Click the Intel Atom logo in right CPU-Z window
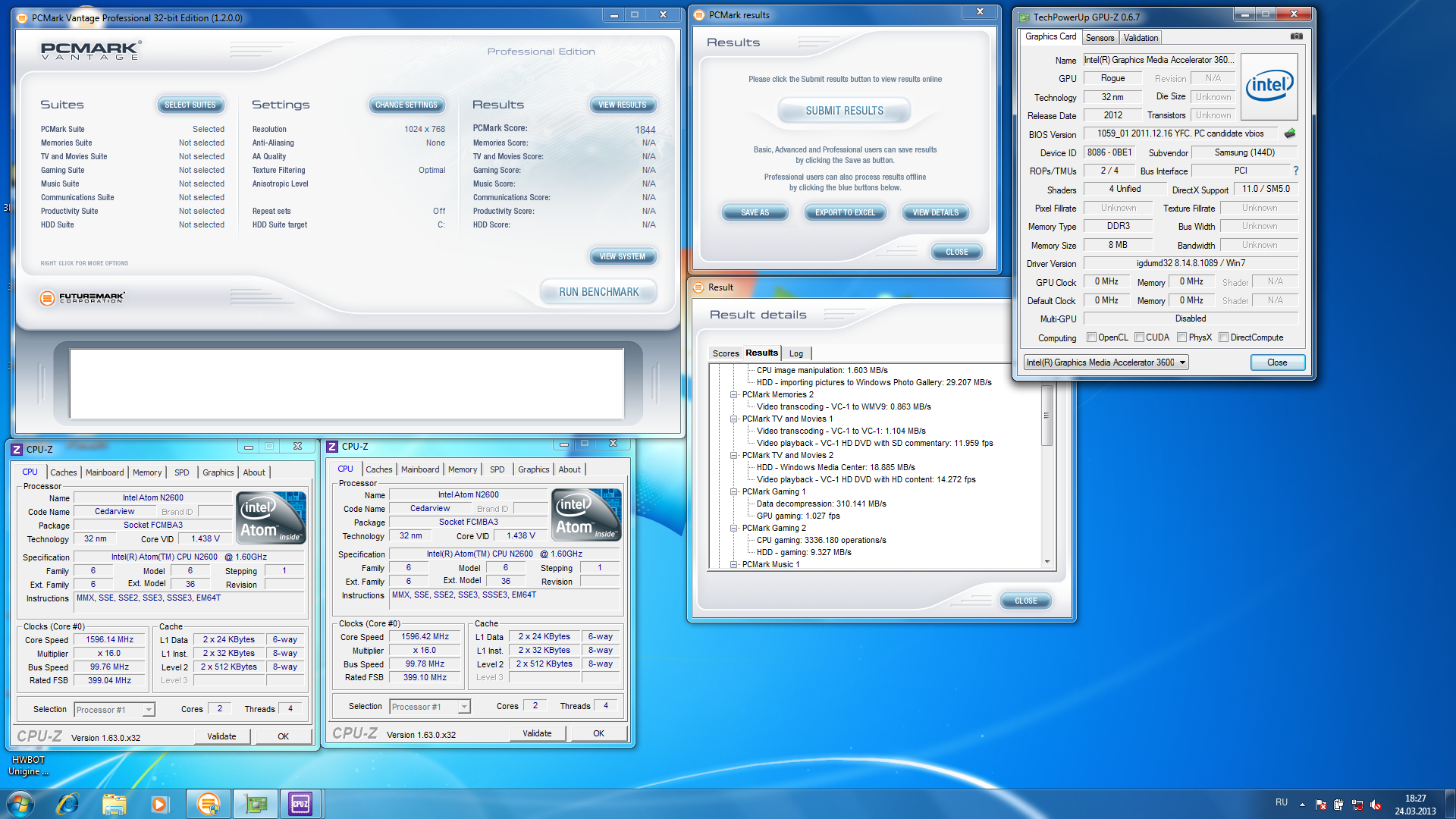 pos(587,514)
